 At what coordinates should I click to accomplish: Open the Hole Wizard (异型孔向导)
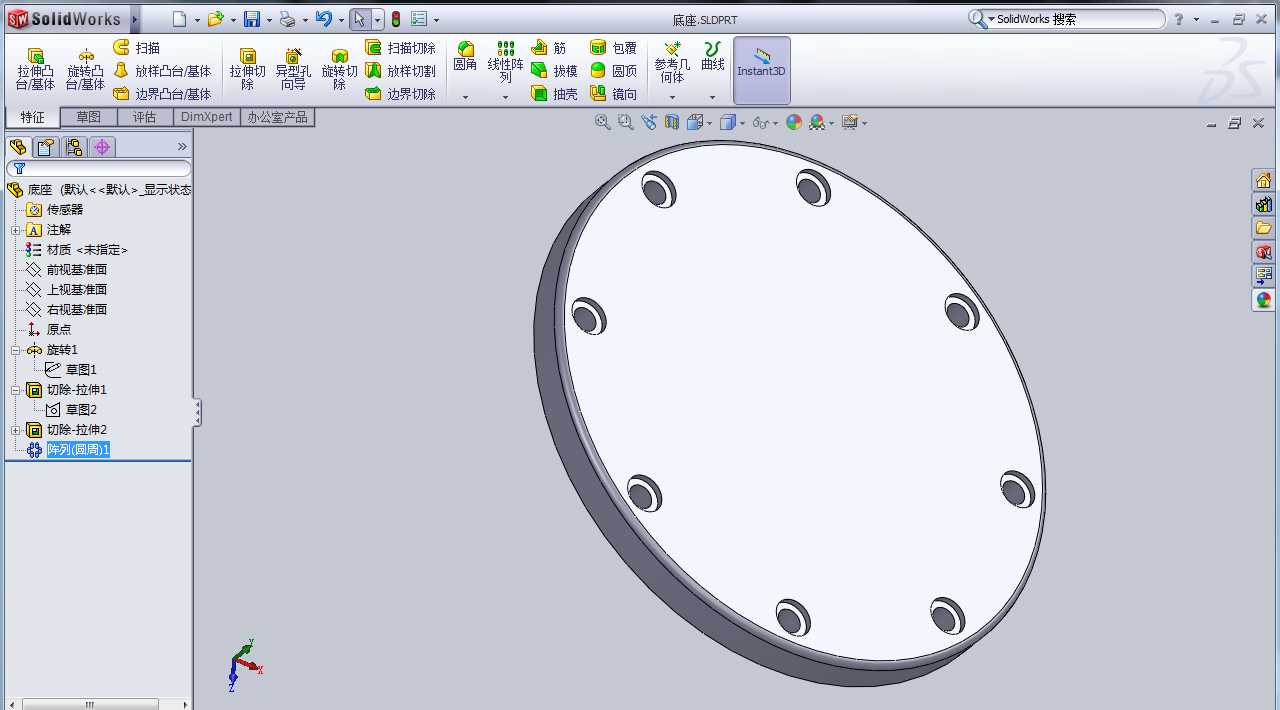(293, 69)
